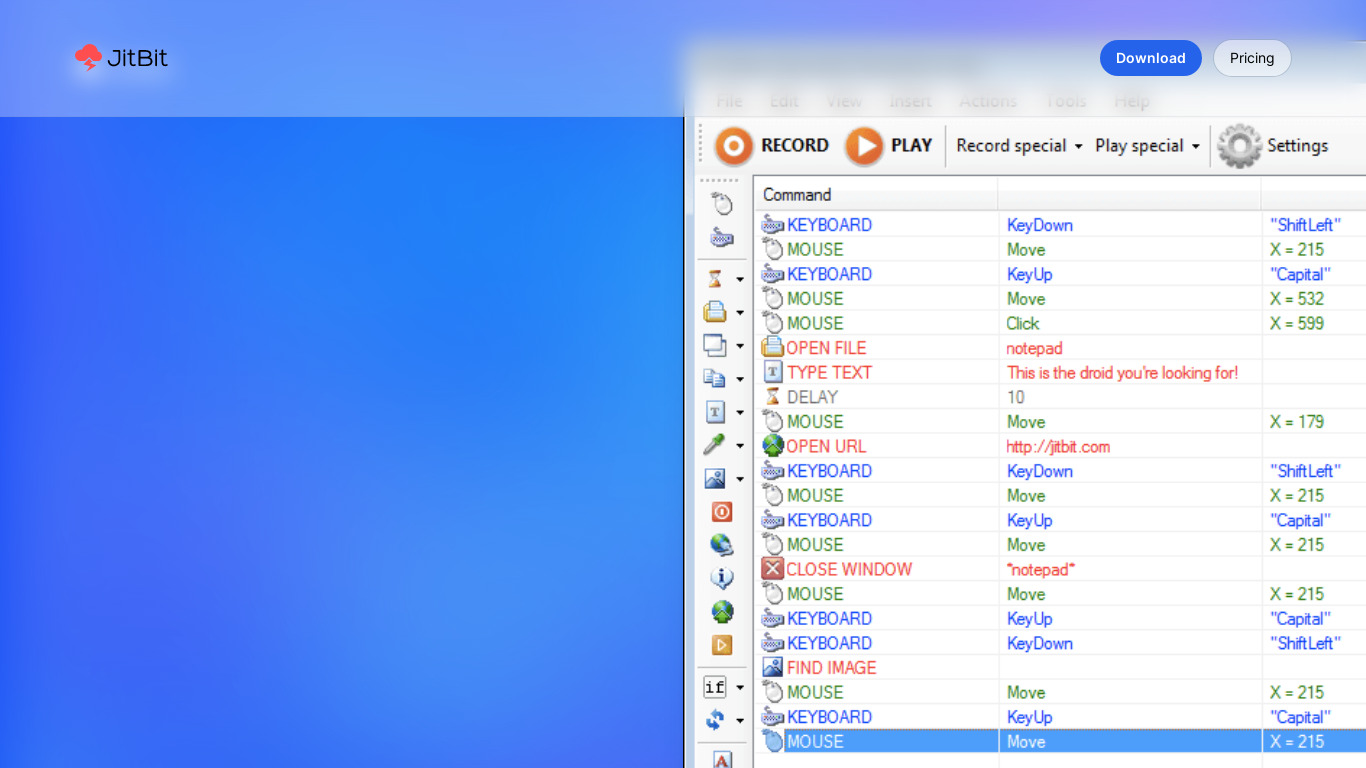Click the clipboard copy icon in sidebar
This screenshot has width=1366, height=768.
coord(715,378)
